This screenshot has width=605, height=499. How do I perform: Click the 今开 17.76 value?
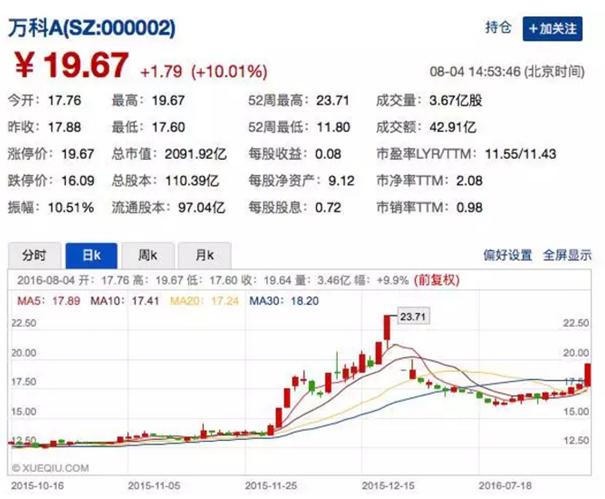64,101
